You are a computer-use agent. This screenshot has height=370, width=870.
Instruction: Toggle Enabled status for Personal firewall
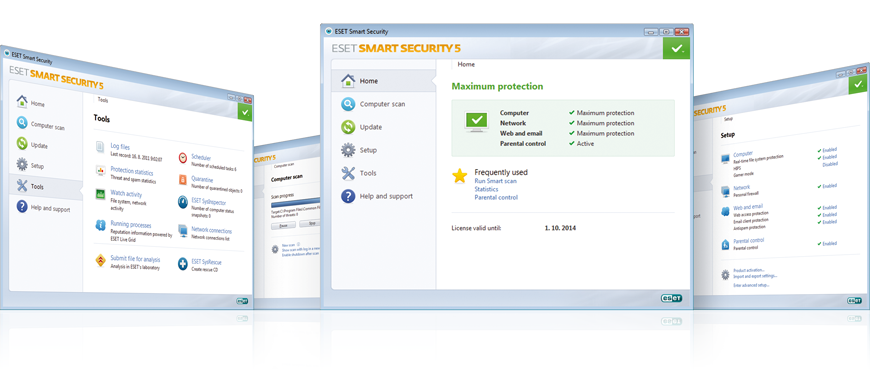[x=827, y=186]
